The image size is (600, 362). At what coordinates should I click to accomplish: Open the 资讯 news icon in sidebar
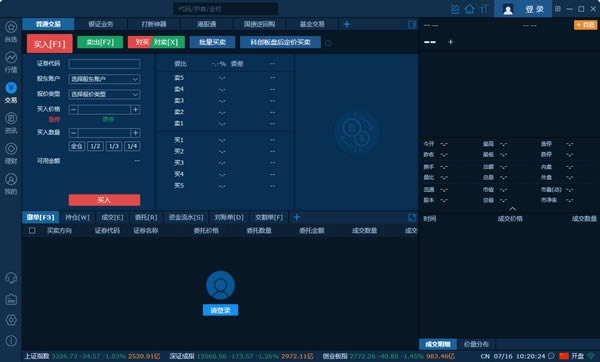[x=11, y=118]
